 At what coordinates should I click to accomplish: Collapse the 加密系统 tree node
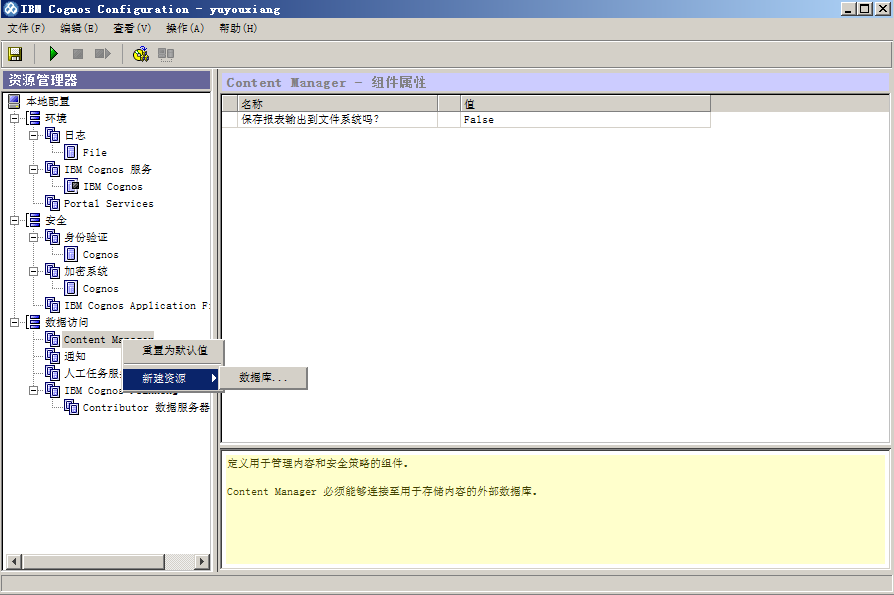(34, 271)
